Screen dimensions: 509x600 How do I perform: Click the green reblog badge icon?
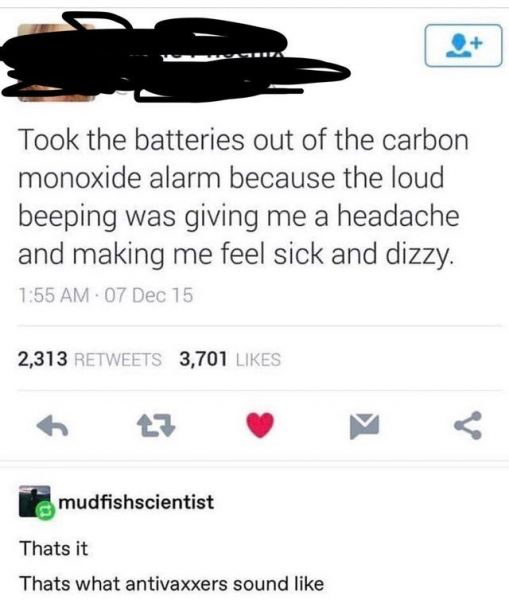pos(46,510)
